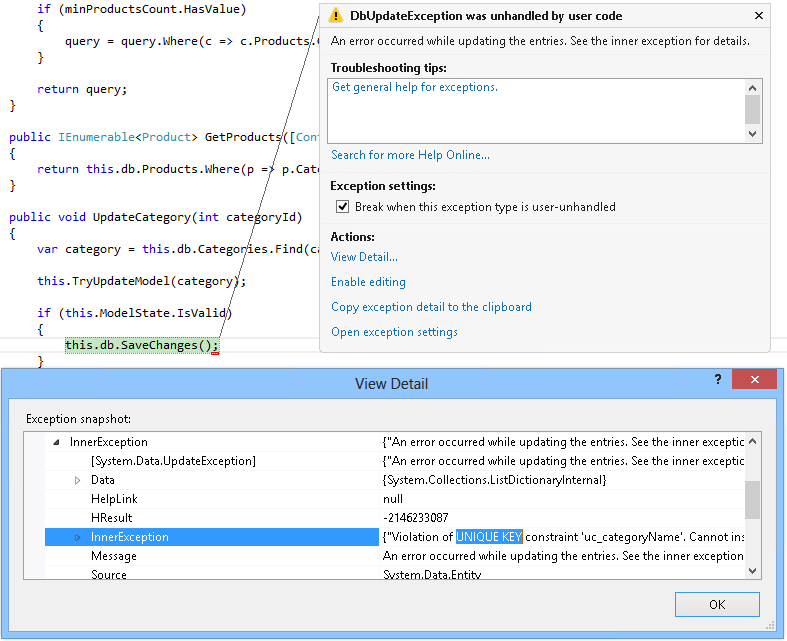Click the yellow warning icon in exception popup

pyautogui.click(x=336, y=16)
